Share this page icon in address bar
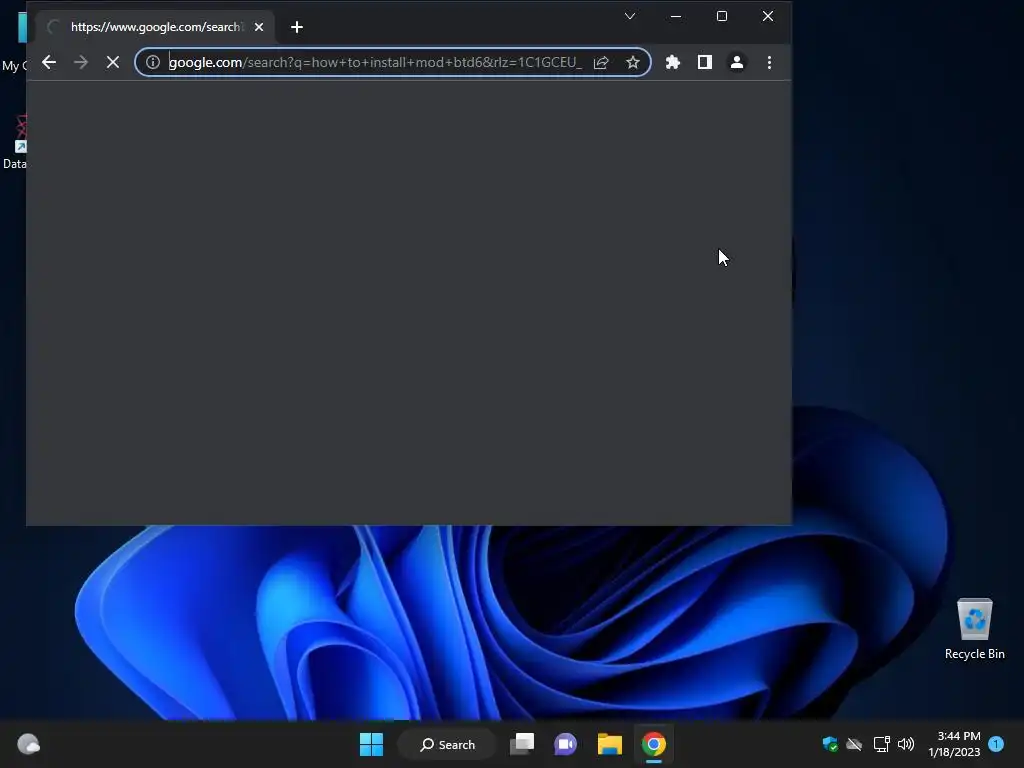The image size is (1024, 768). click(x=601, y=62)
